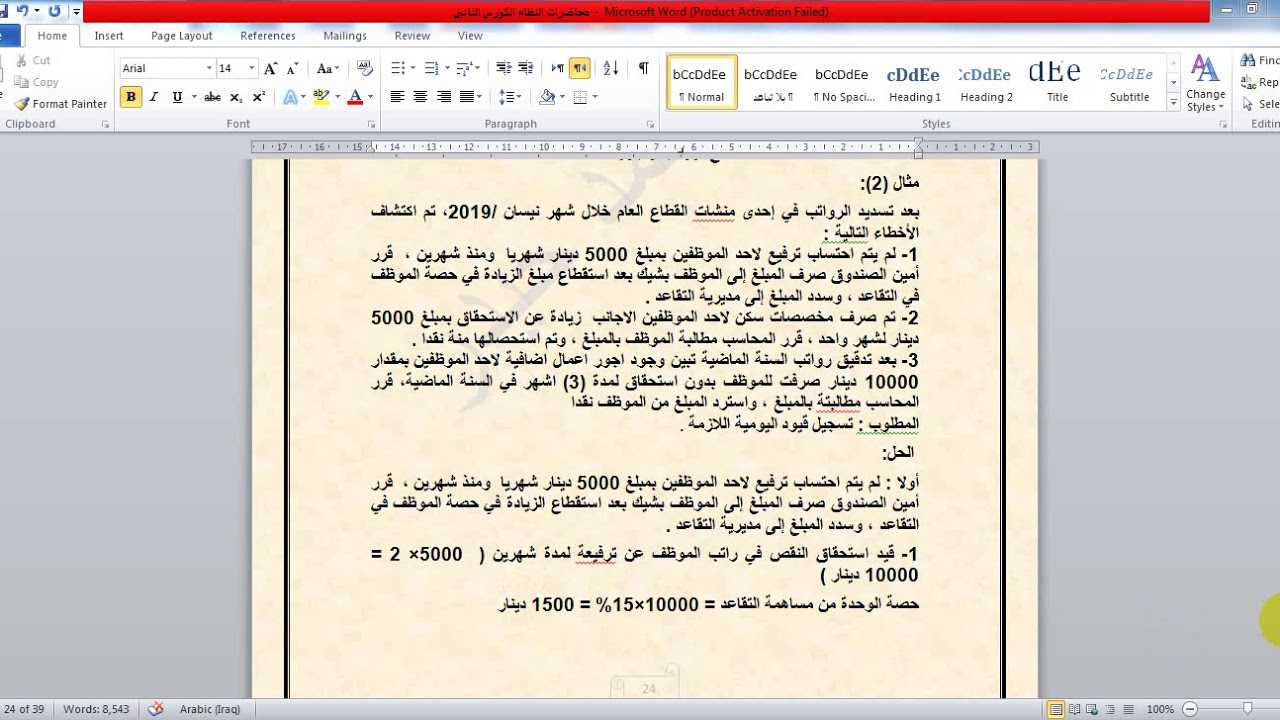This screenshot has width=1280, height=720.
Task: Toggle Show/Hide paragraph marks
Action: (x=643, y=68)
